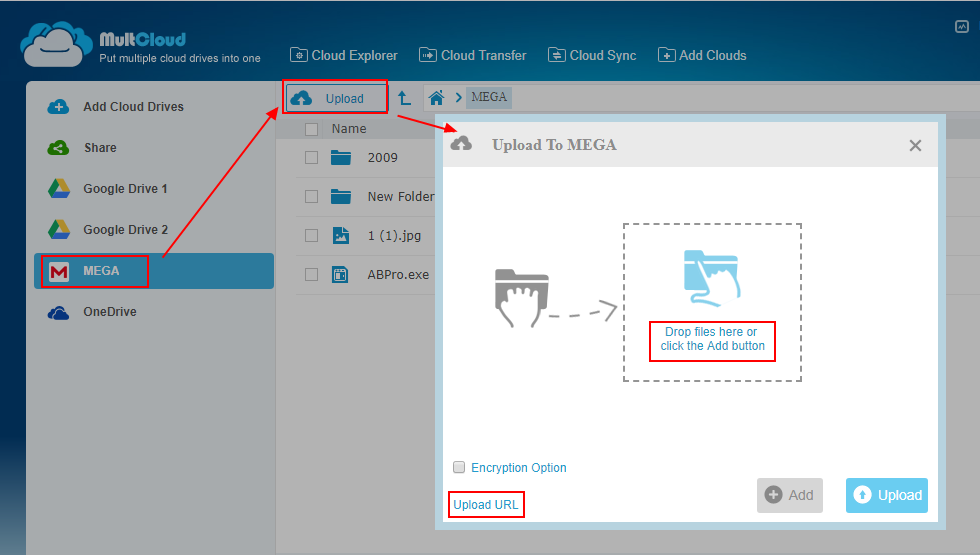Go up one folder level arrow
Image resolution: width=980 pixels, height=555 pixels.
tap(404, 98)
